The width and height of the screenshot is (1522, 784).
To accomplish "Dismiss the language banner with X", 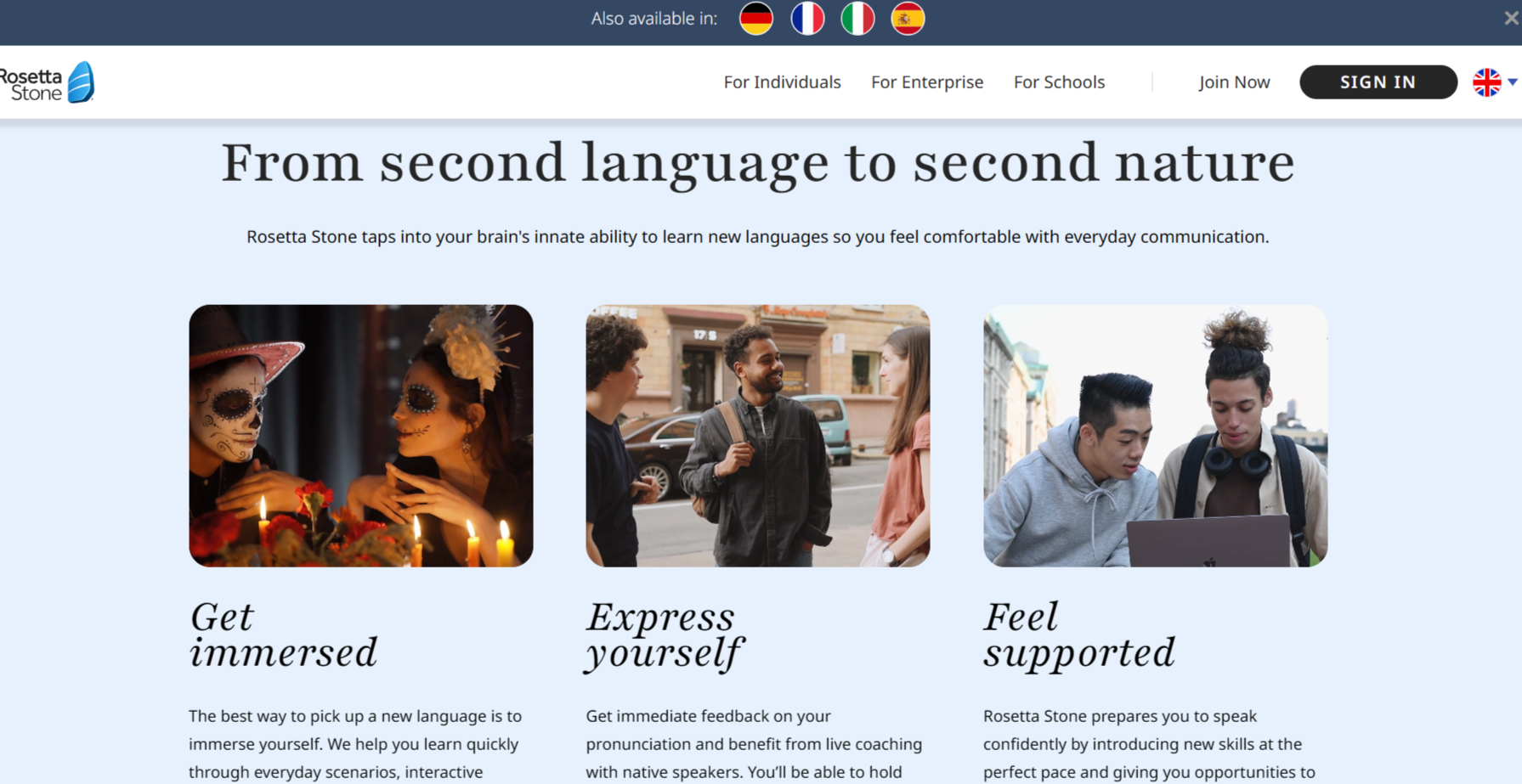I will click(x=1510, y=18).
